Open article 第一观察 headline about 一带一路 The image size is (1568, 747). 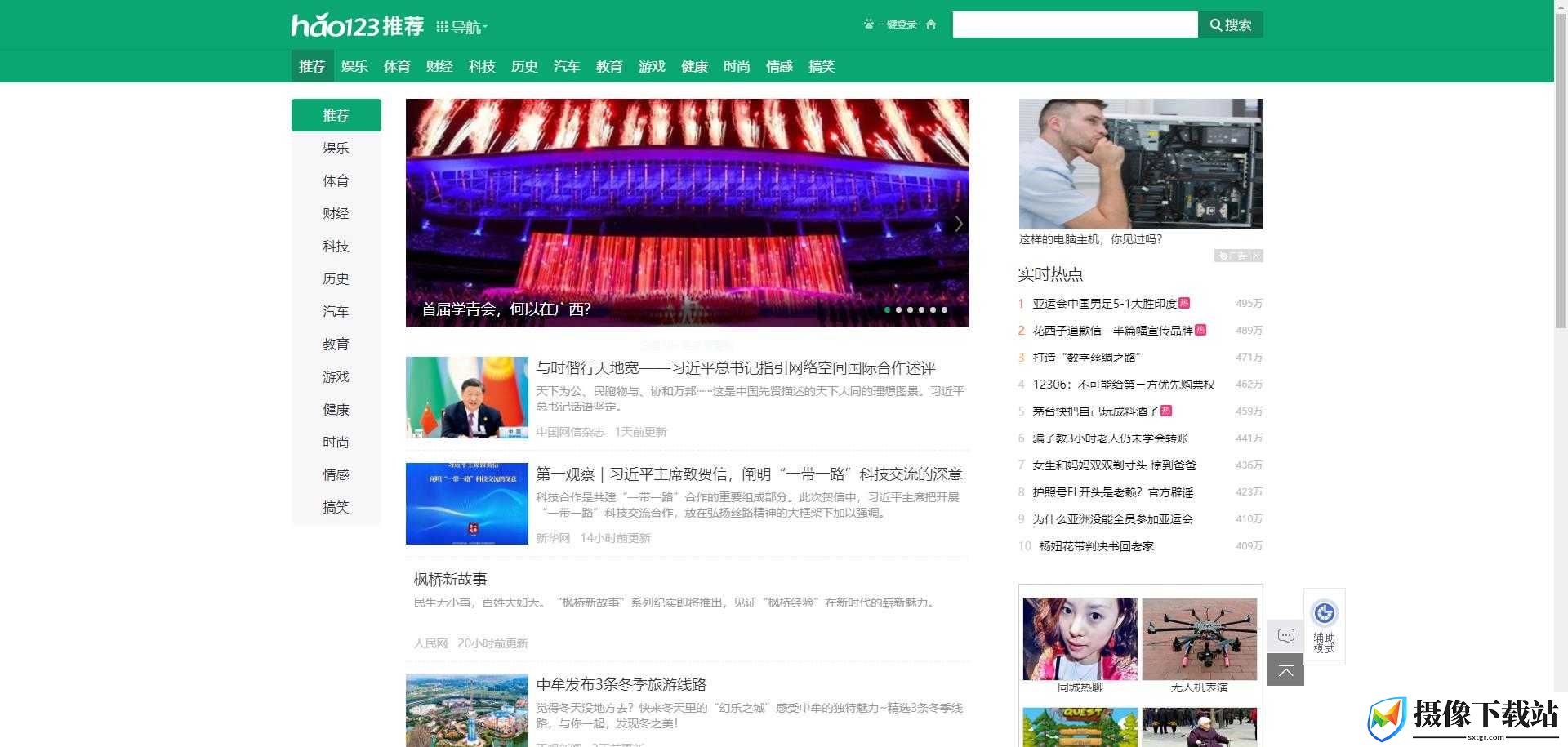(749, 474)
